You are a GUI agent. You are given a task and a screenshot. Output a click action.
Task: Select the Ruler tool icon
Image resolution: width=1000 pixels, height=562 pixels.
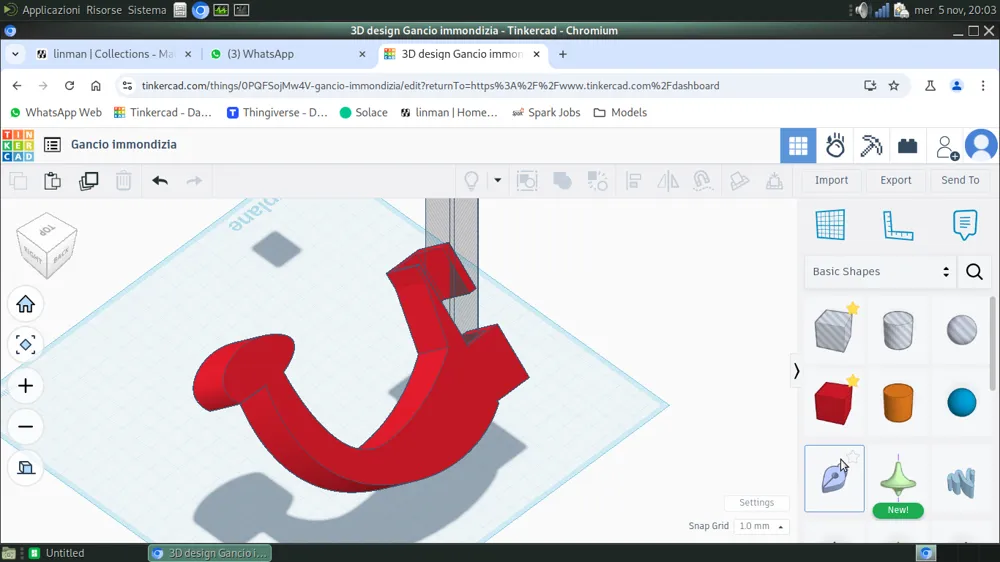tap(898, 225)
